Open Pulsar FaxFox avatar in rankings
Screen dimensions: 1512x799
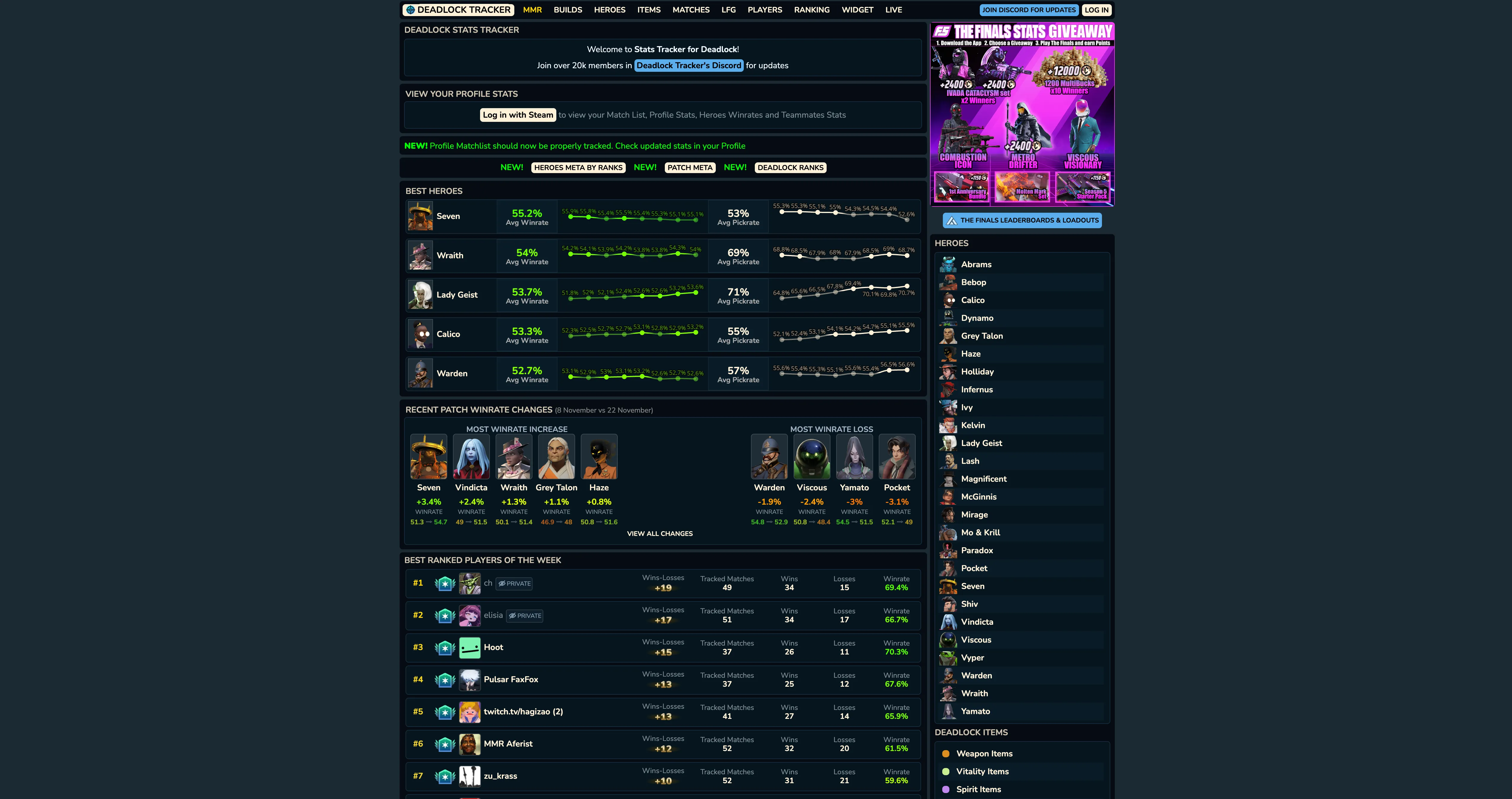click(470, 680)
